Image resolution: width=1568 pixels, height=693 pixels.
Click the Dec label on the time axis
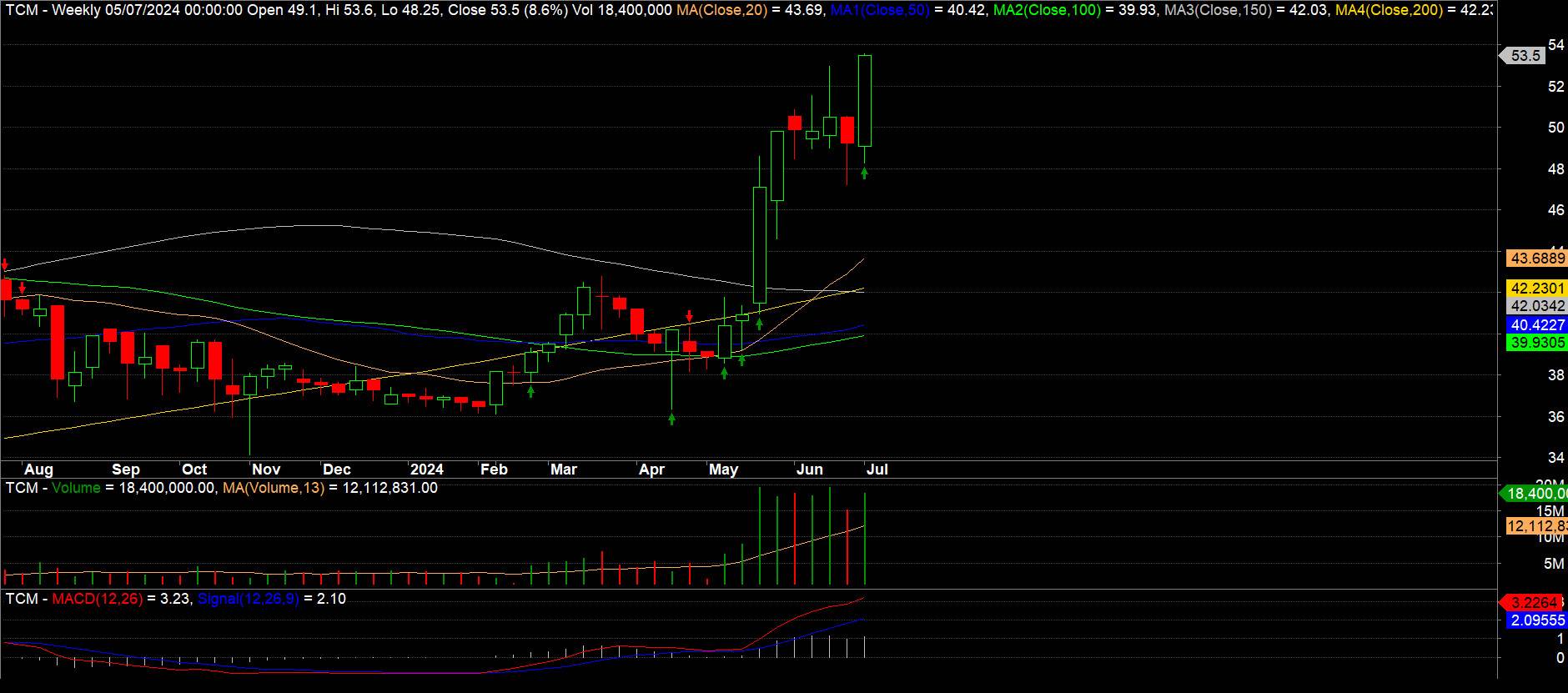337,470
